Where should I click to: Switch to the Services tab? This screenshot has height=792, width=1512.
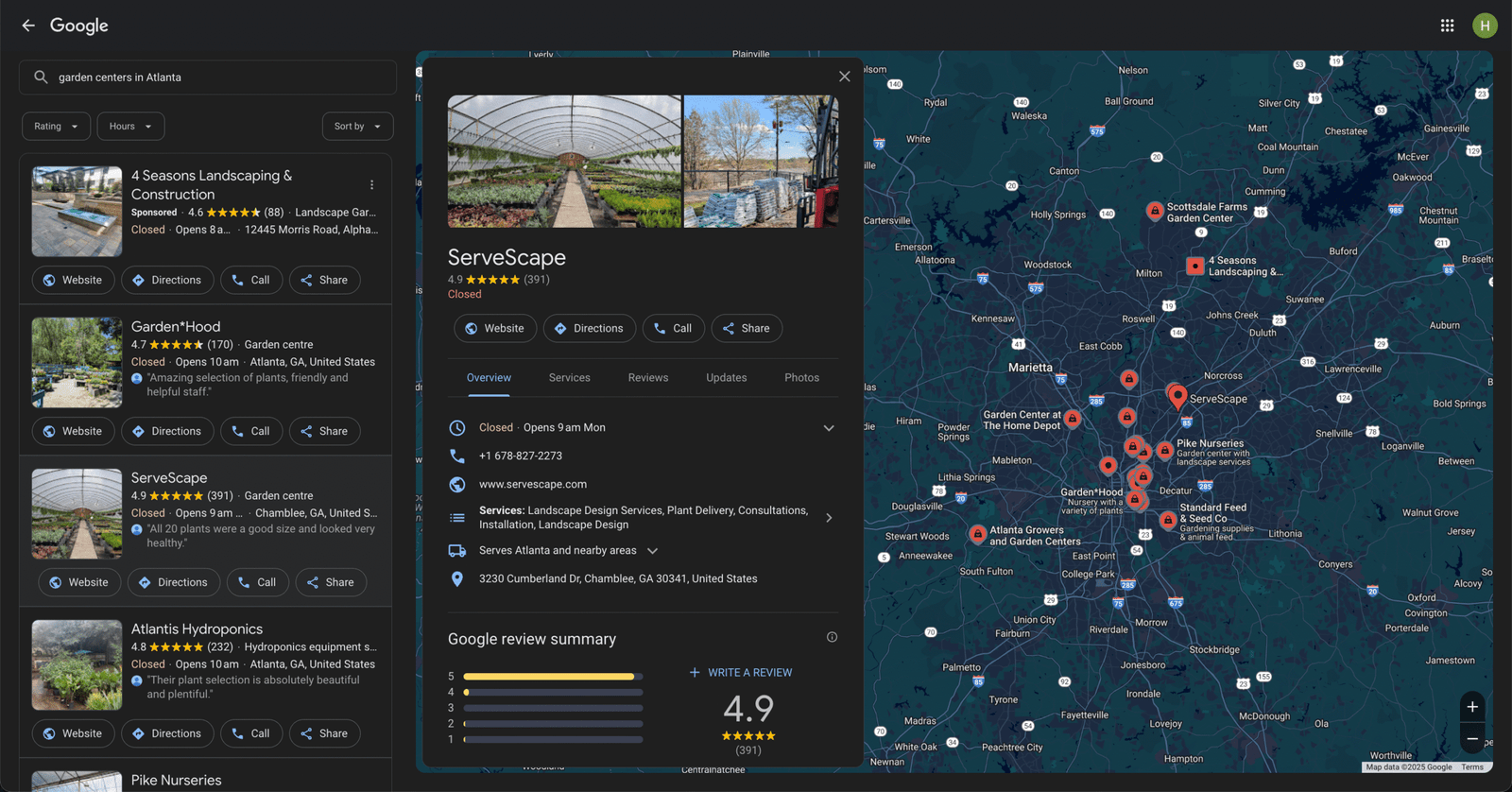click(570, 377)
